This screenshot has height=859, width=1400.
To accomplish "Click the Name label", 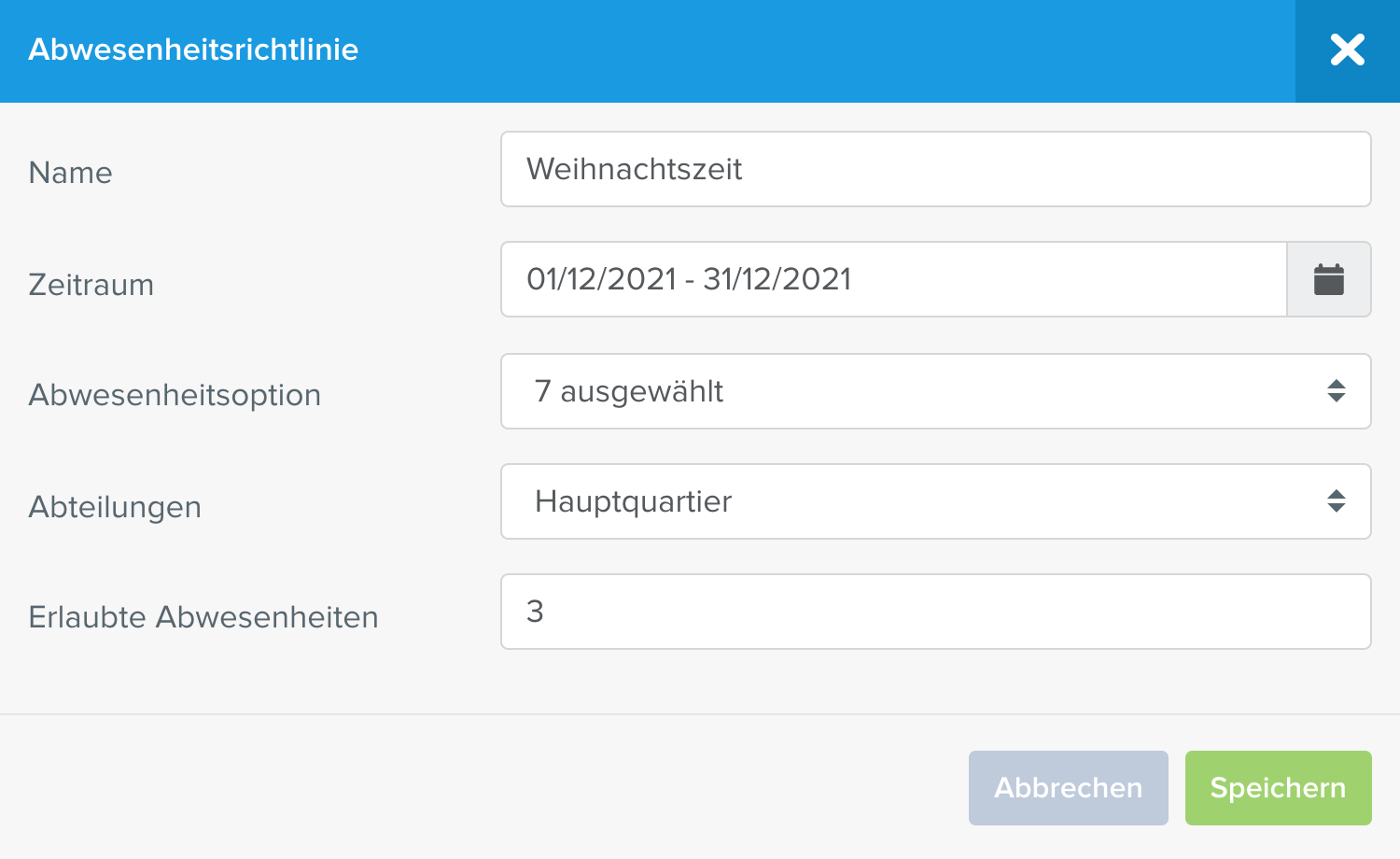I will [x=71, y=173].
